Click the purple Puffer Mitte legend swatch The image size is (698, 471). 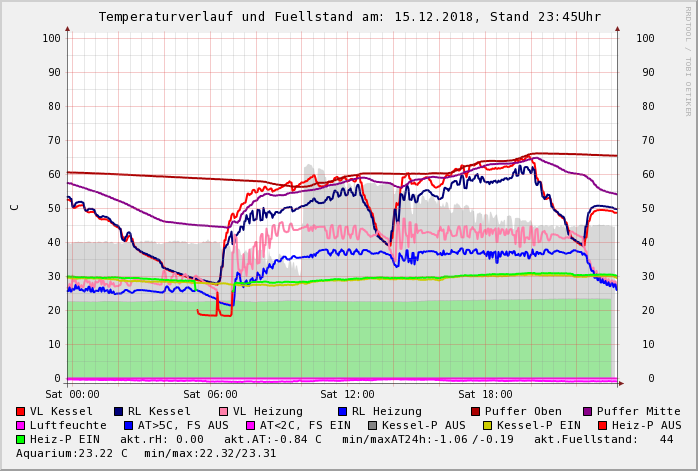pyautogui.click(x=588, y=411)
